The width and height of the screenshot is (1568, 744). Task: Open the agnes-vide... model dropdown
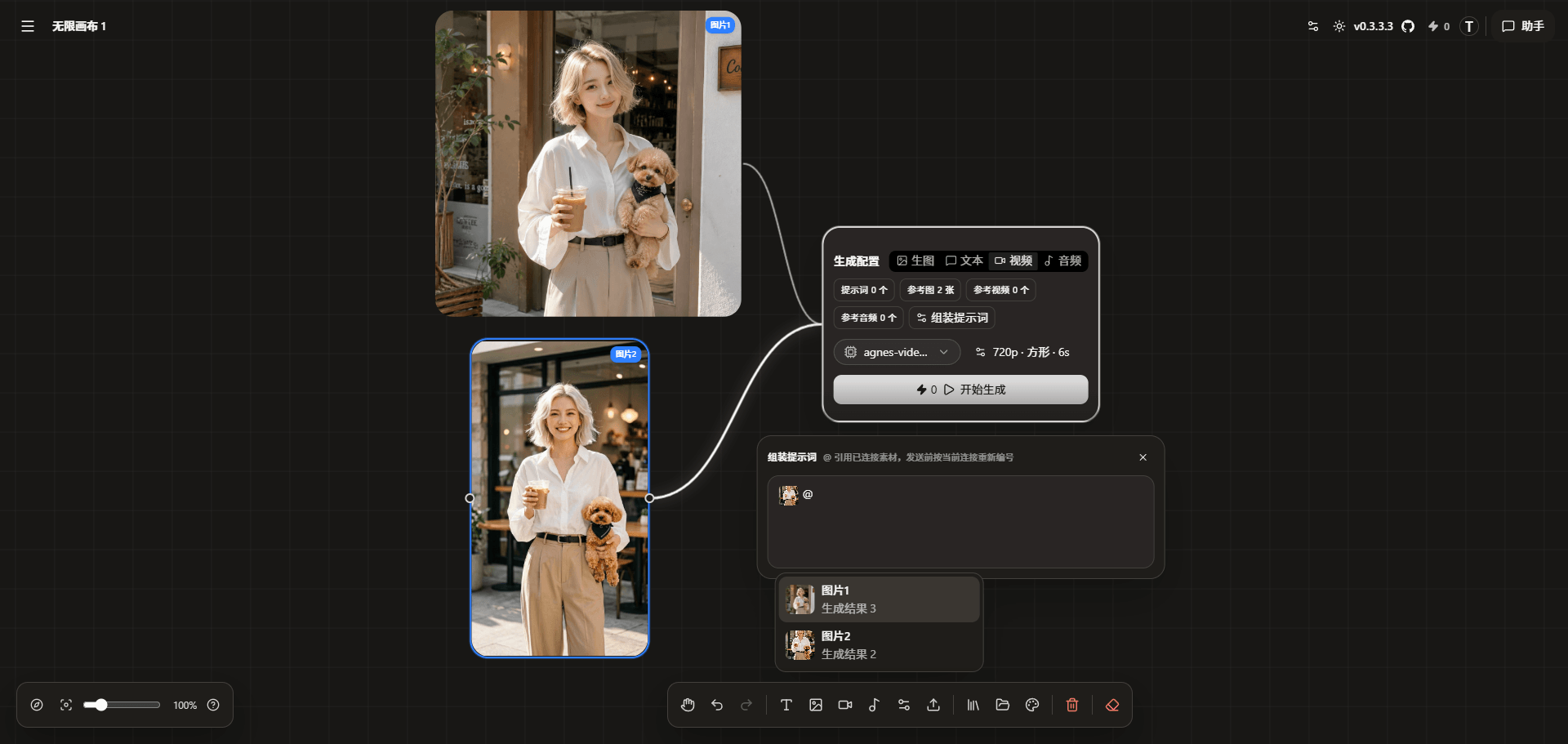click(x=897, y=352)
